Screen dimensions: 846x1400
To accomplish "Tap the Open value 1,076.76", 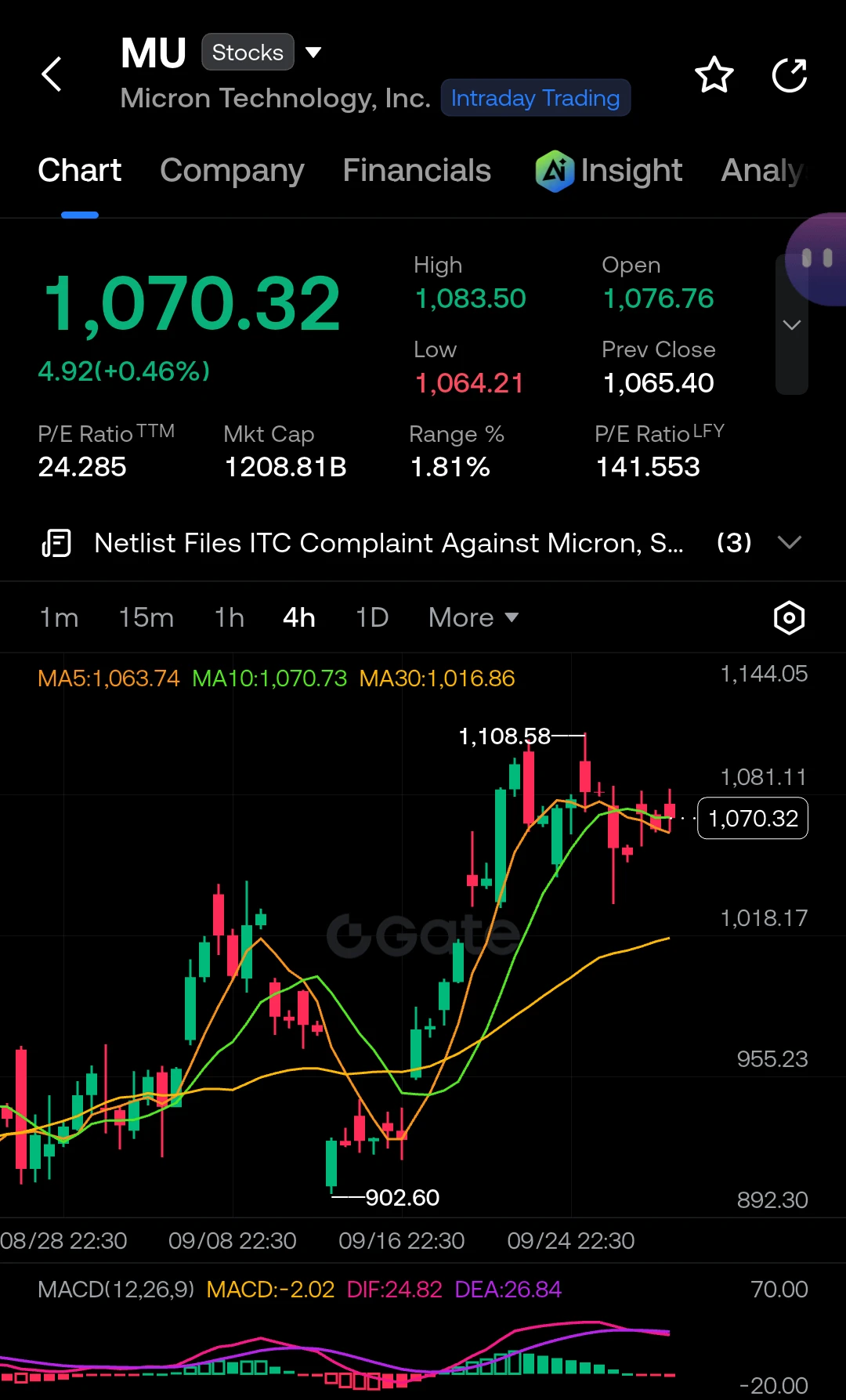I will pyautogui.click(x=658, y=298).
